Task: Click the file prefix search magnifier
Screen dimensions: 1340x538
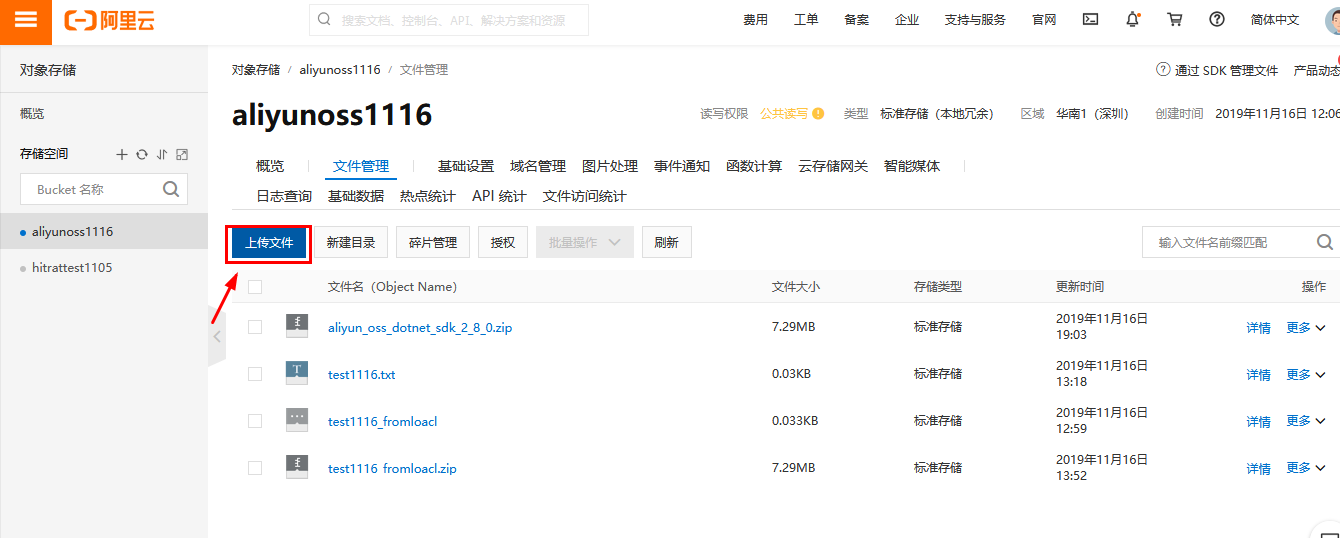Action: pyautogui.click(x=1325, y=242)
